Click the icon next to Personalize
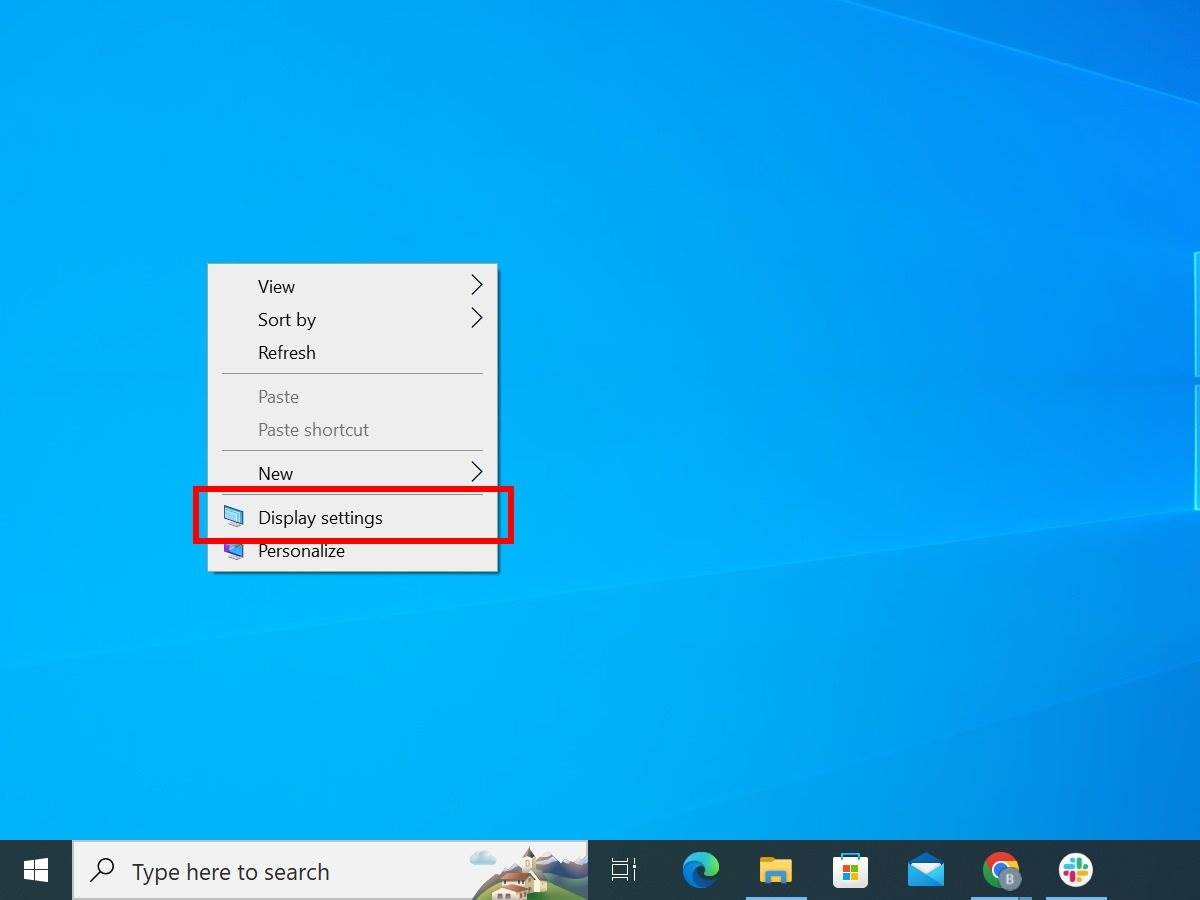 point(233,550)
